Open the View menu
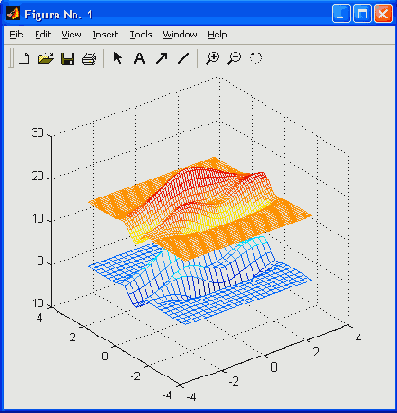The width and height of the screenshot is (397, 413). 71,34
